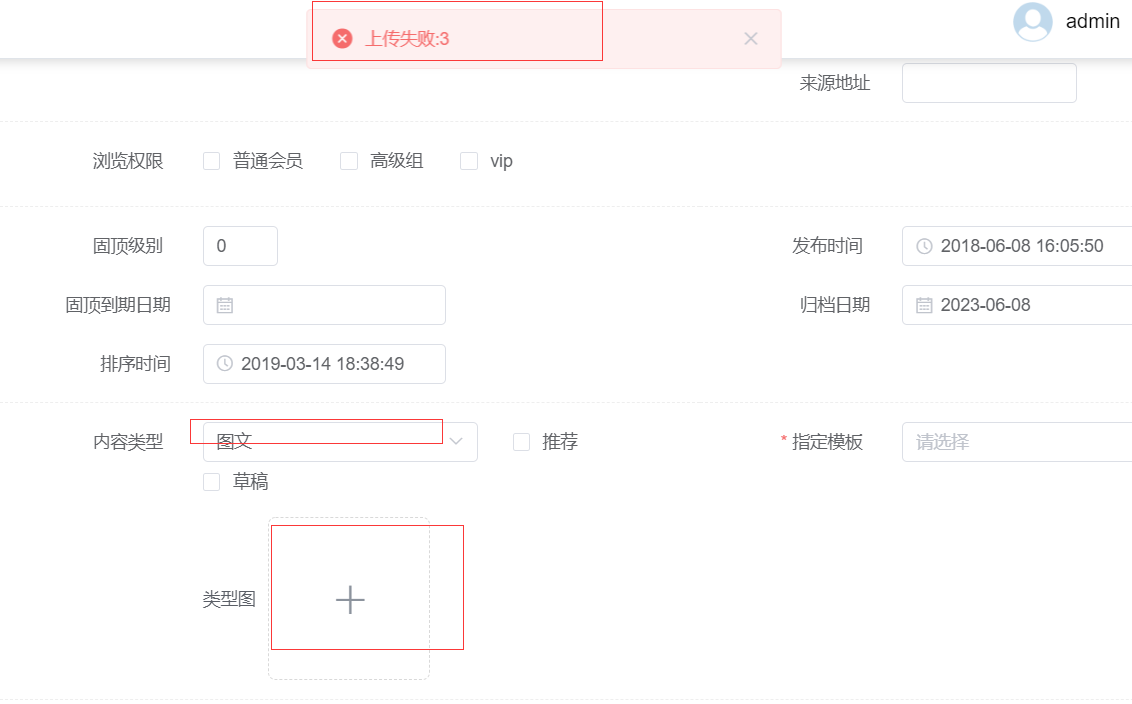Viewport: 1132px width, 704px height.
Task: Click clock icon in 发布时间 field
Action: [x=924, y=246]
